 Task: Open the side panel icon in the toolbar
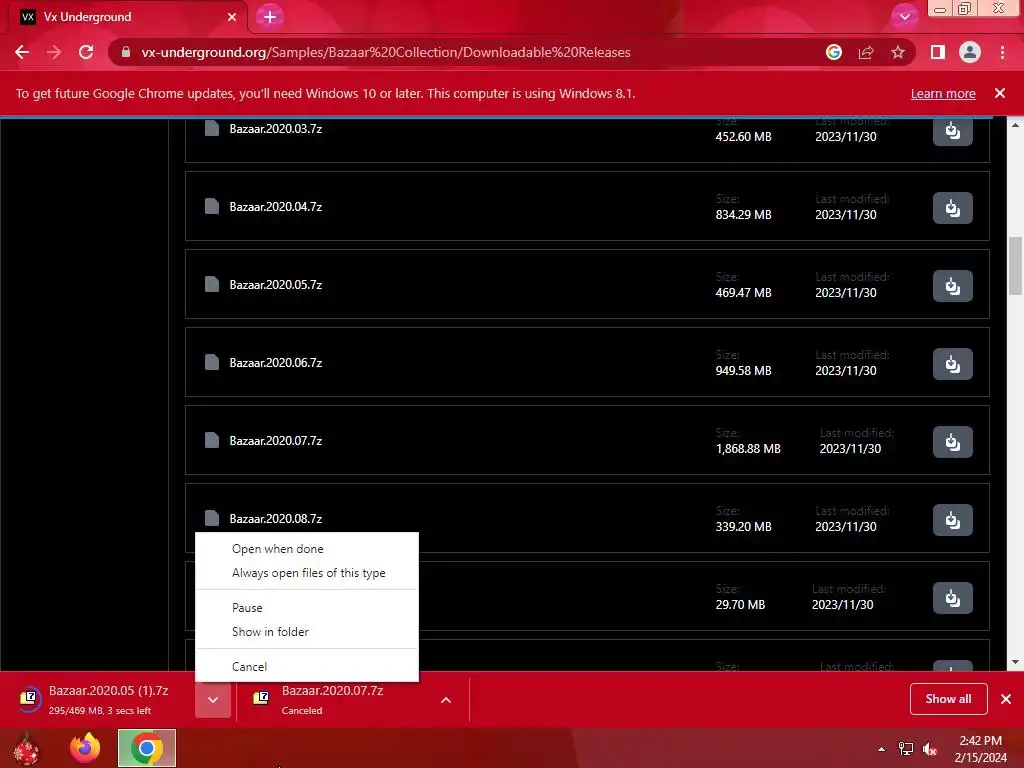pos(938,52)
